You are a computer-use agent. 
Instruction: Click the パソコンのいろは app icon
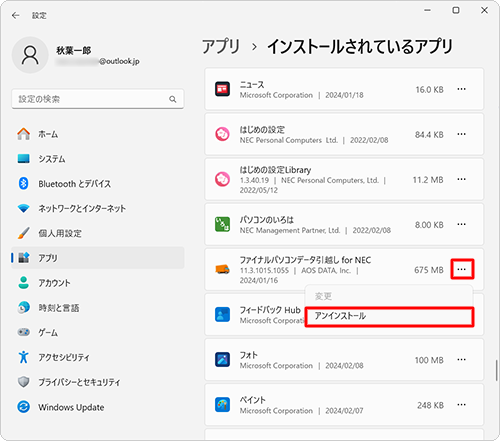tap(222, 224)
